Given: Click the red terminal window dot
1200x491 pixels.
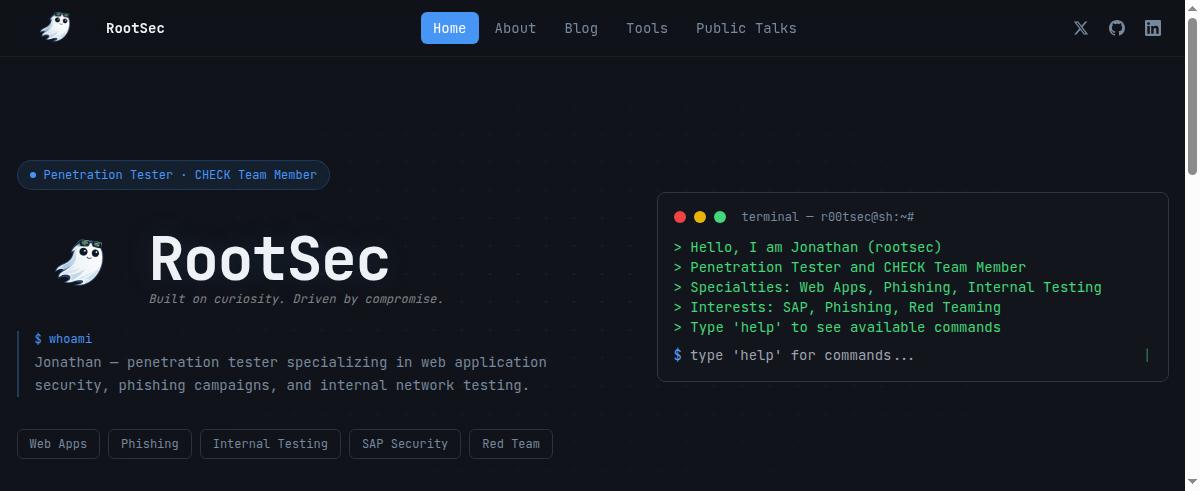Looking at the screenshot, I should [680, 217].
